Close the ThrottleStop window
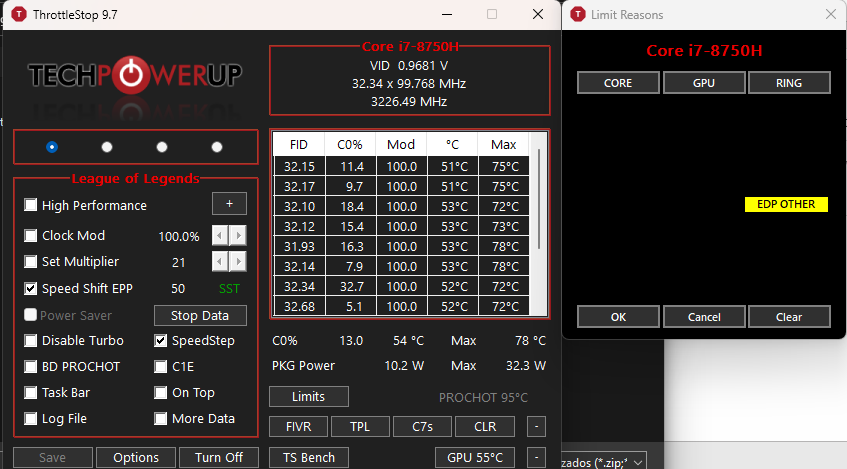 click(538, 15)
